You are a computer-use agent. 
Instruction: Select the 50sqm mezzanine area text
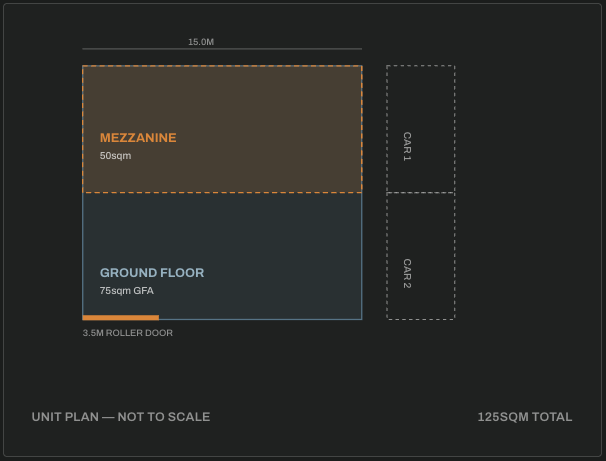click(115, 156)
